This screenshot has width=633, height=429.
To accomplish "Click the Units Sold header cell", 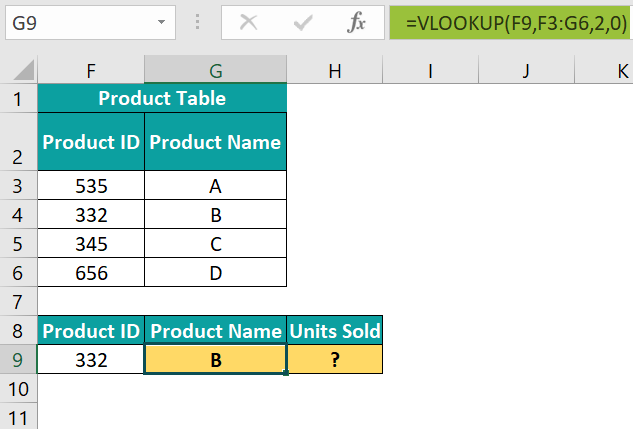I will (x=335, y=331).
